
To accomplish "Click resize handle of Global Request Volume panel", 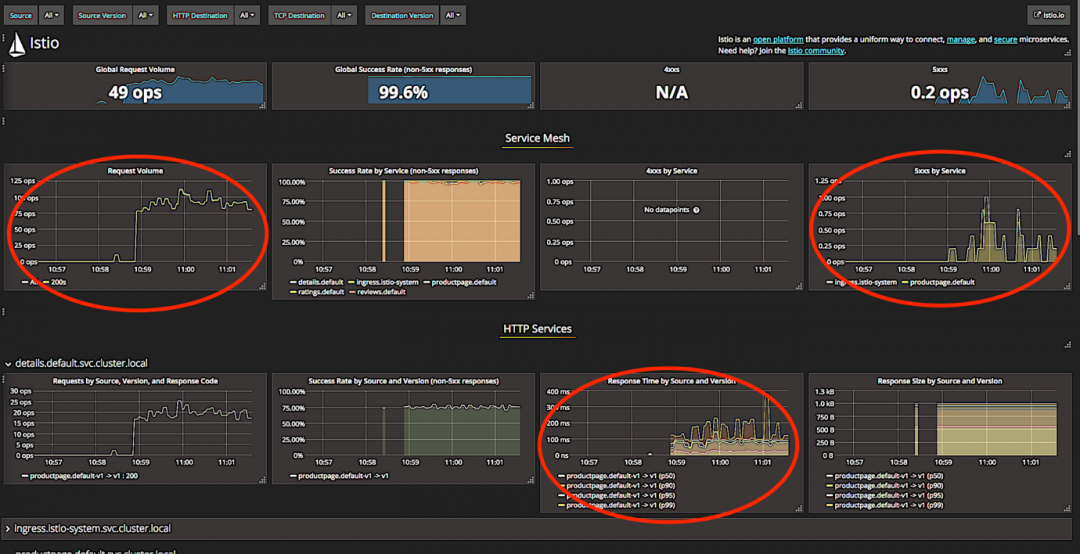I will (262, 105).
